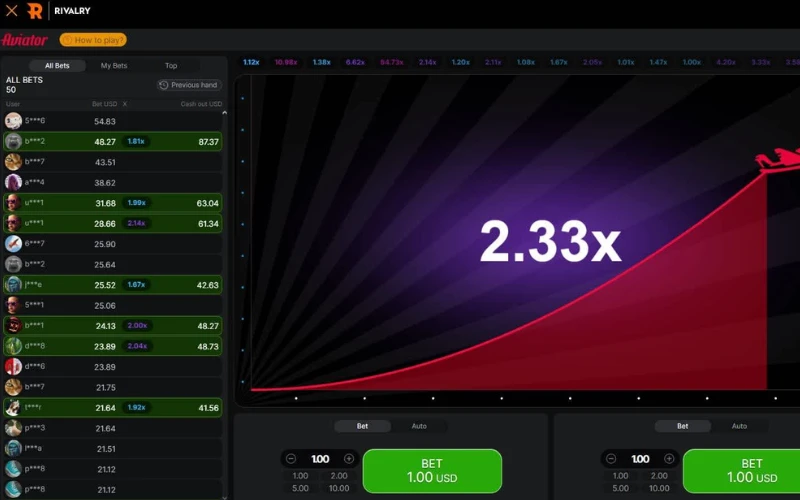
Task: Switch to the My Bets tab
Action: [114, 66]
